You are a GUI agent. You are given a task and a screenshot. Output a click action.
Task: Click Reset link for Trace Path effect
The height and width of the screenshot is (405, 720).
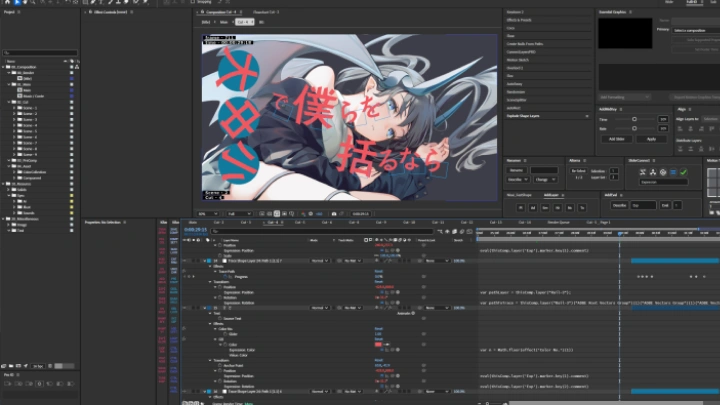pyautogui.click(x=378, y=271)
